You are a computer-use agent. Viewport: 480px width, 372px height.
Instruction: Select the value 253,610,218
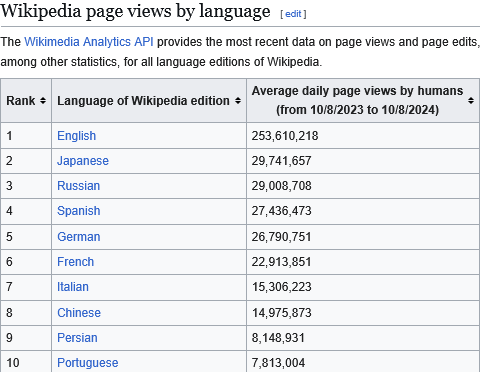point(285,136)
